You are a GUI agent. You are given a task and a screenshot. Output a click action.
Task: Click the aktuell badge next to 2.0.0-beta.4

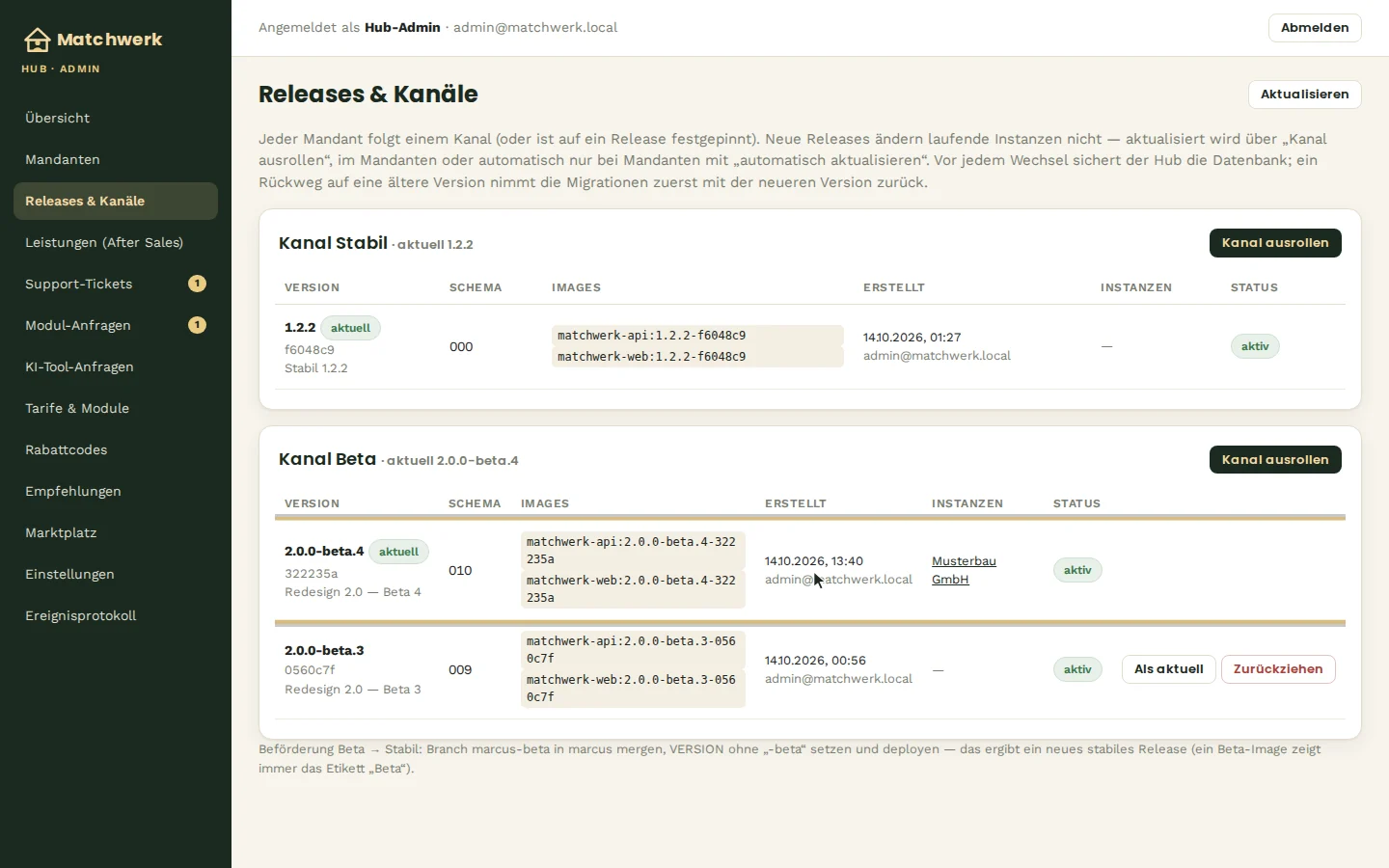point(398,552)
